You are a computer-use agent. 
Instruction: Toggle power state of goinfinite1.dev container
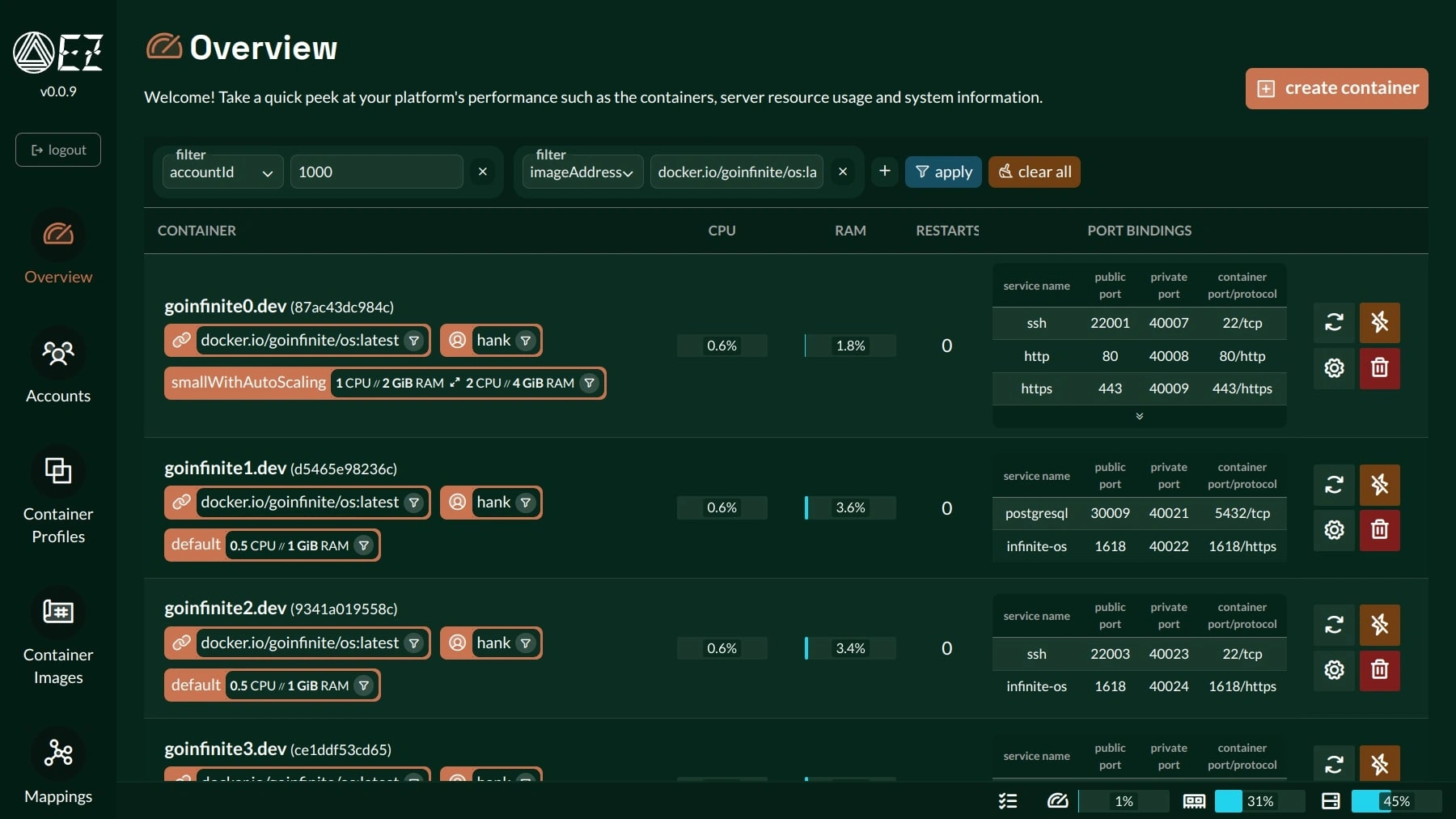(1379, 485)
